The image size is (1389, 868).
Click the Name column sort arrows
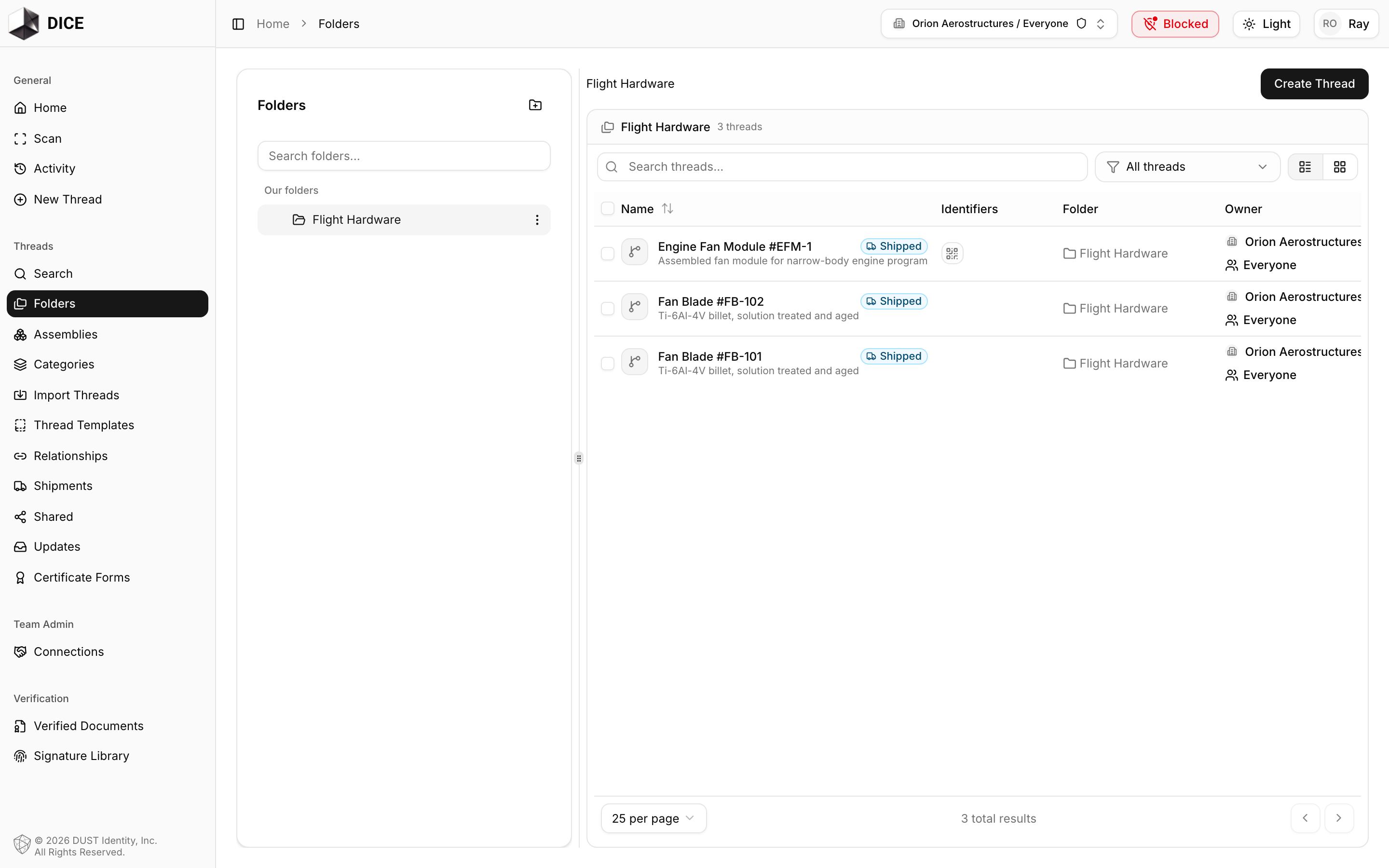[667, 209]
